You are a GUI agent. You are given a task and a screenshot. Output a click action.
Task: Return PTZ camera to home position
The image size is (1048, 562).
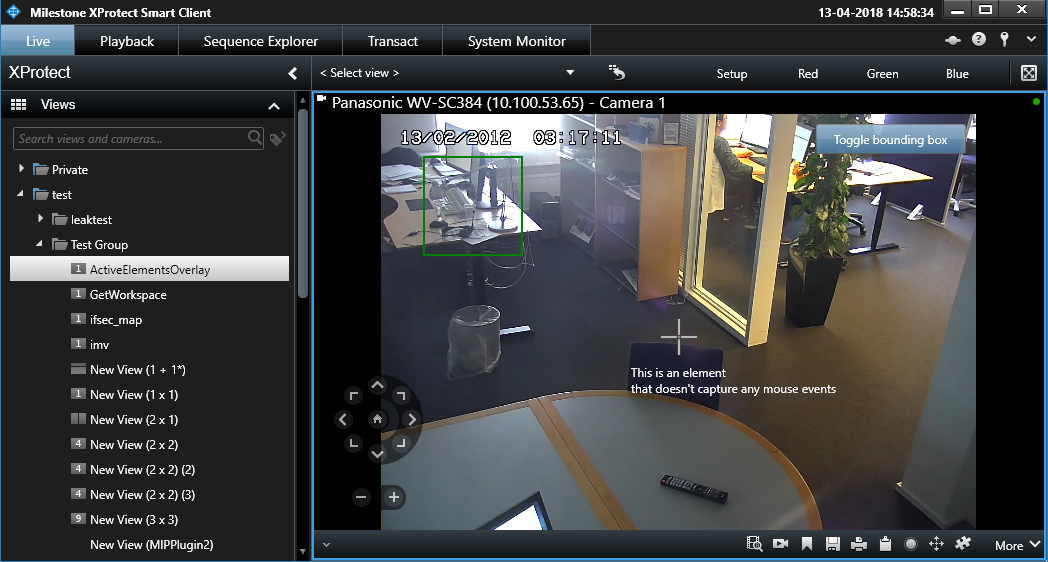tap(378, 419)
